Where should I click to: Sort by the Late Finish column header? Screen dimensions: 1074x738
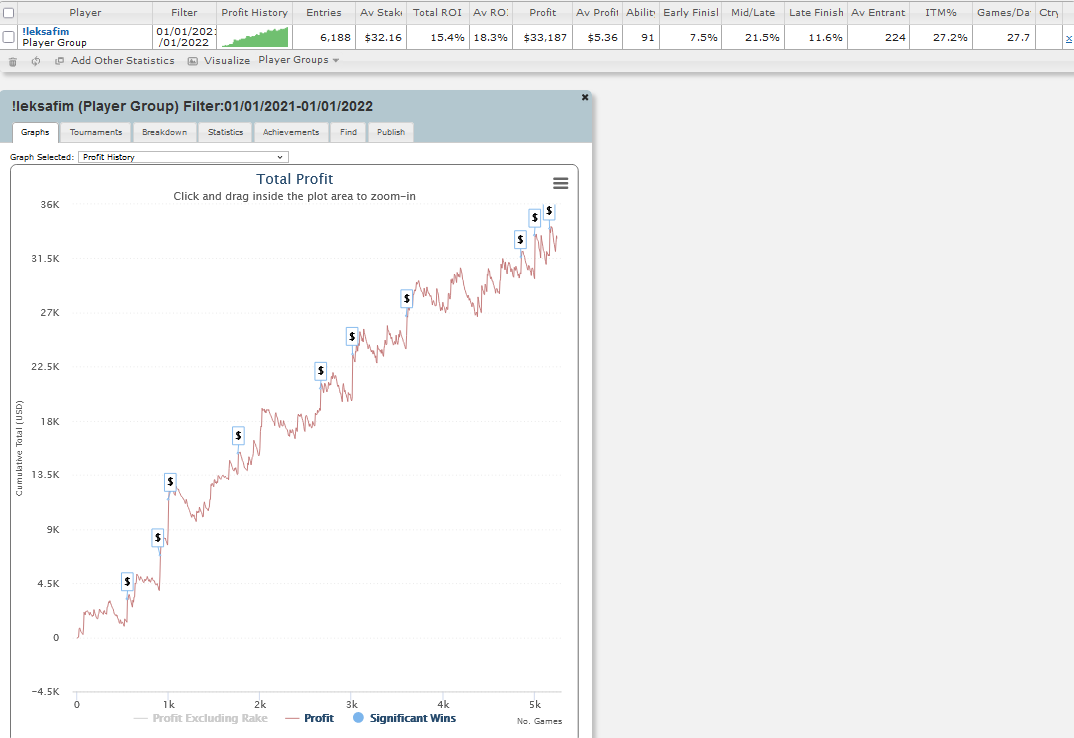point(816,13)
